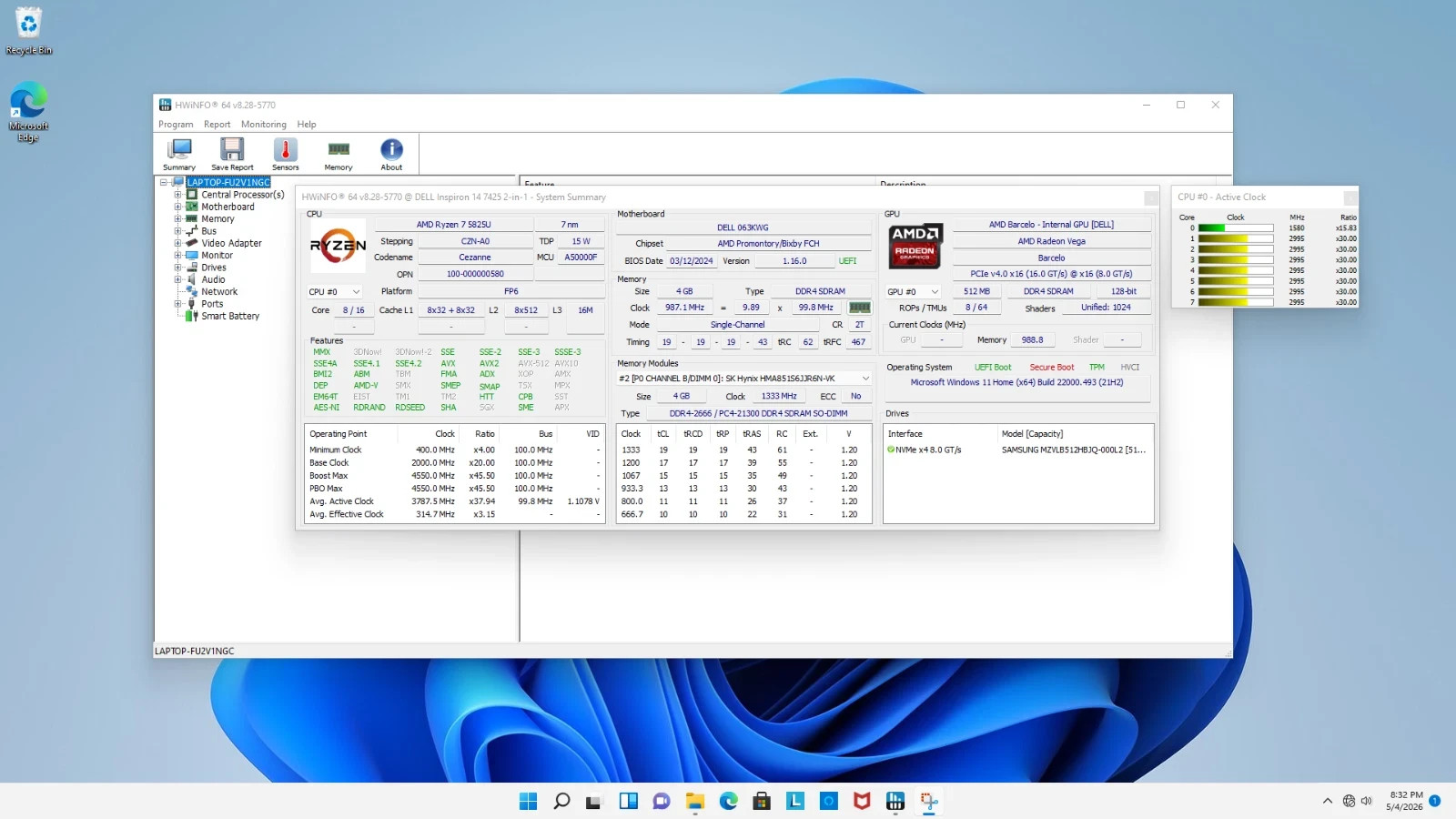
Task: Open the CPU #0 selector dropdown
Action: (335, 292)
